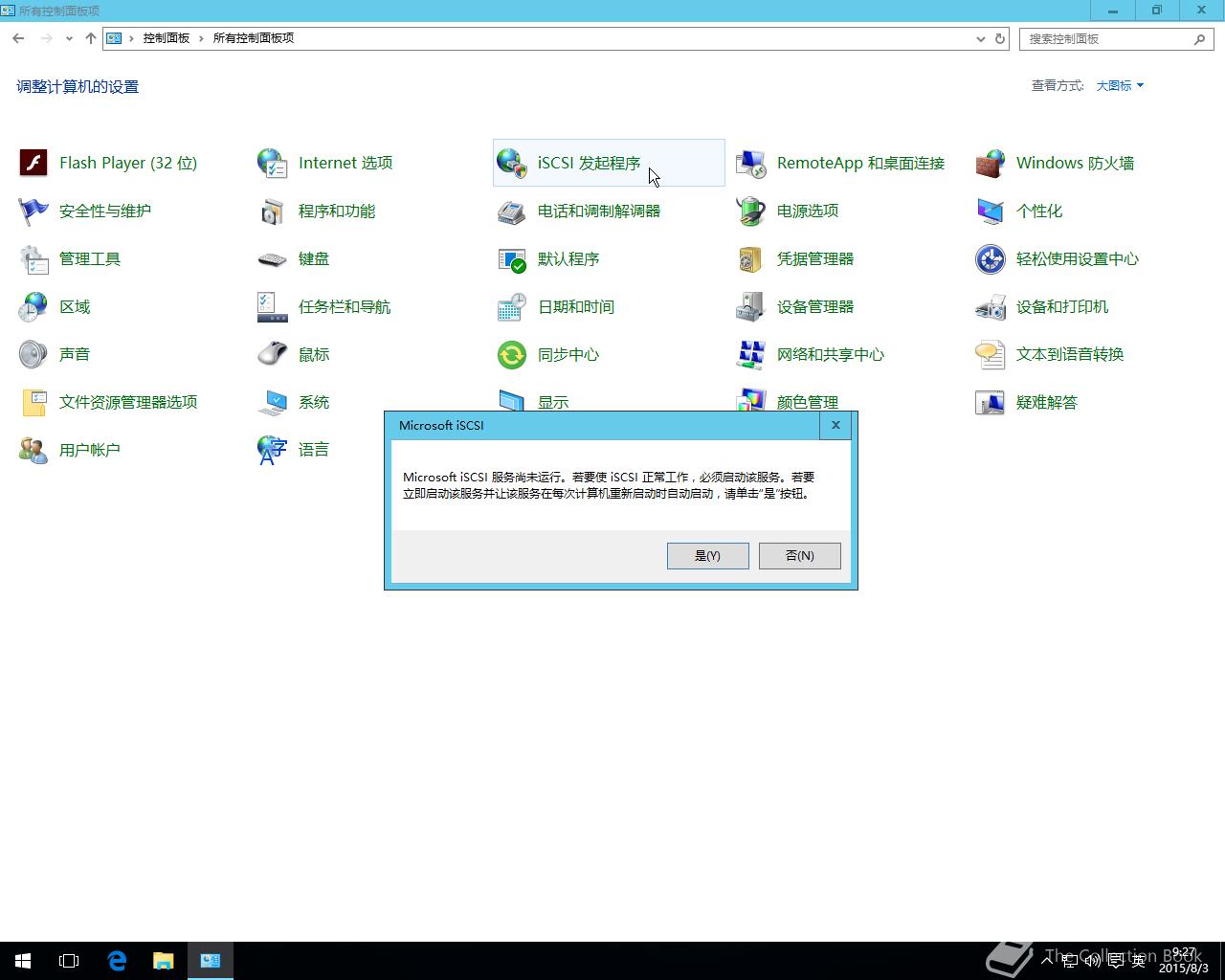Open the 默认程序 icon
The width and height of the screenshot is (1225, 980).
[512, 258]
